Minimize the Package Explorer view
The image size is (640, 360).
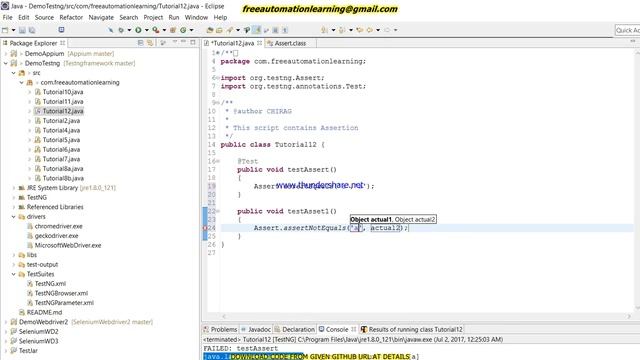pos(184,42)
